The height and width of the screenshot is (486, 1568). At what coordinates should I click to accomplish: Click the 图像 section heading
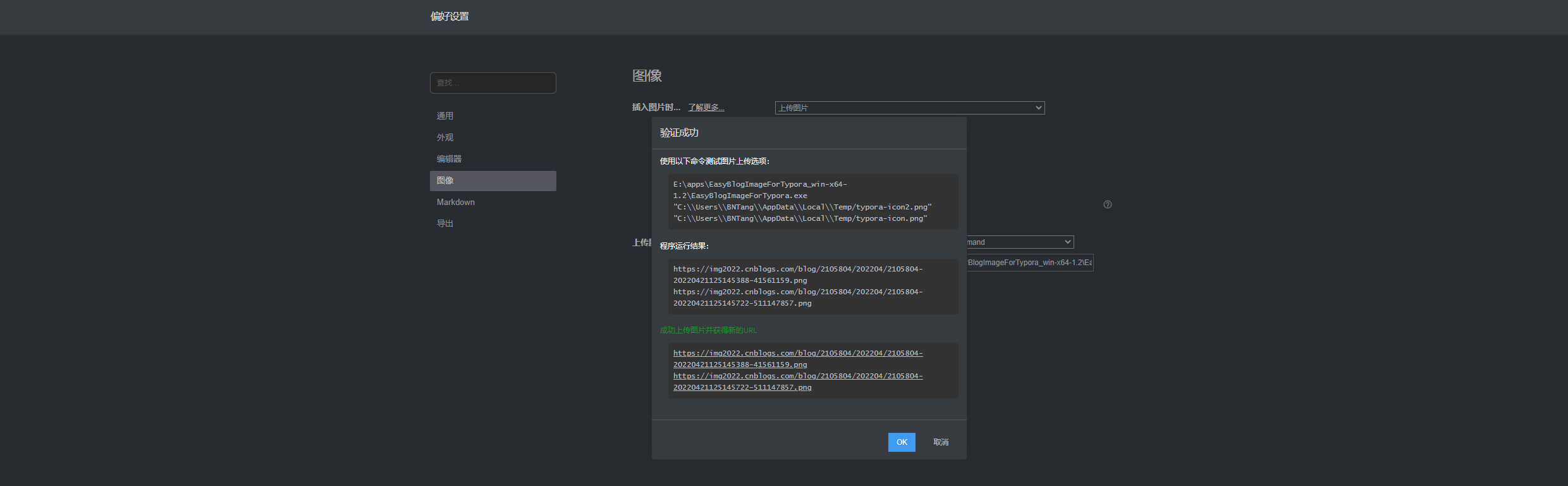[647, 76]
